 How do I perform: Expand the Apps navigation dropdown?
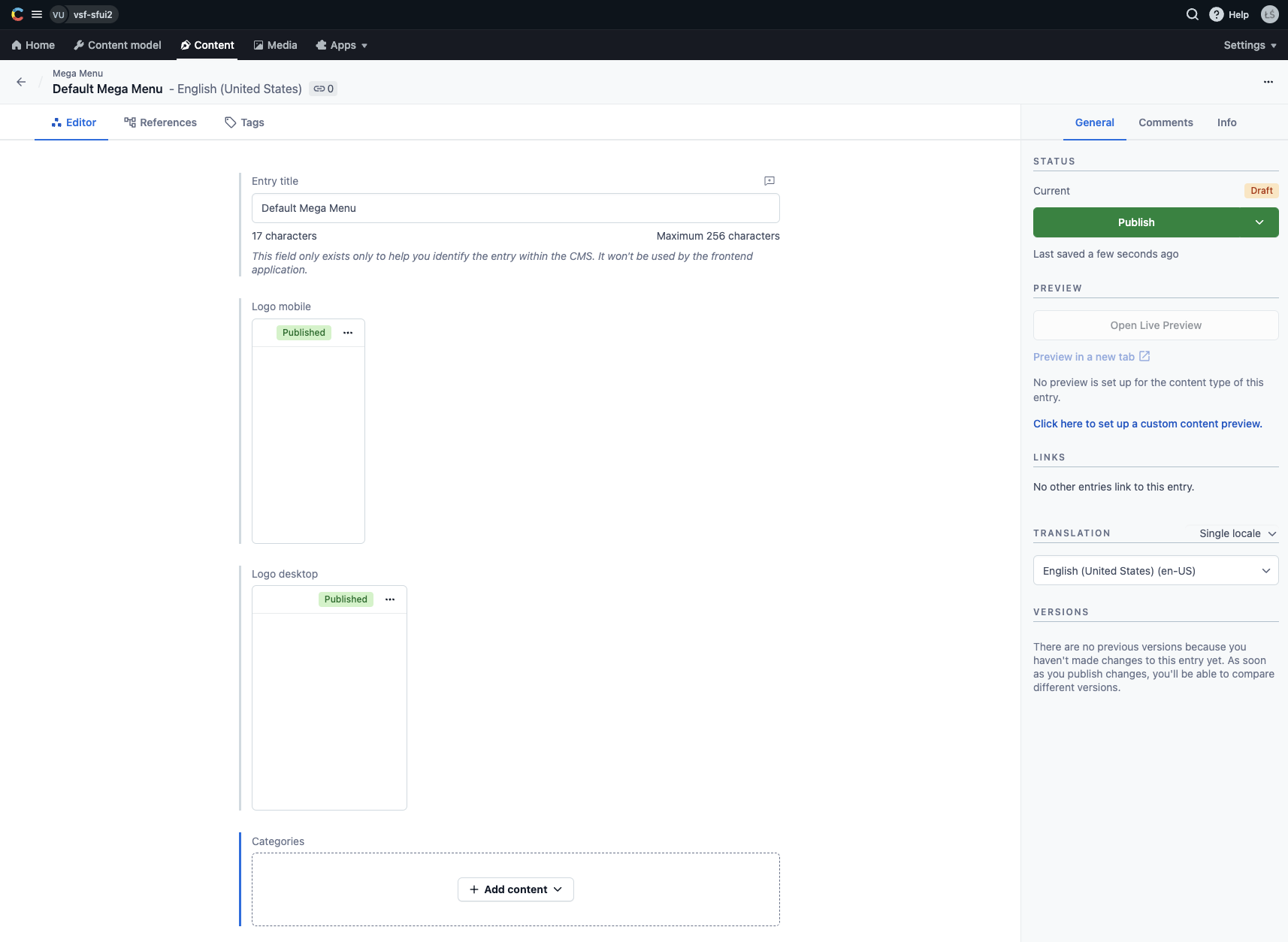(342, 45)
